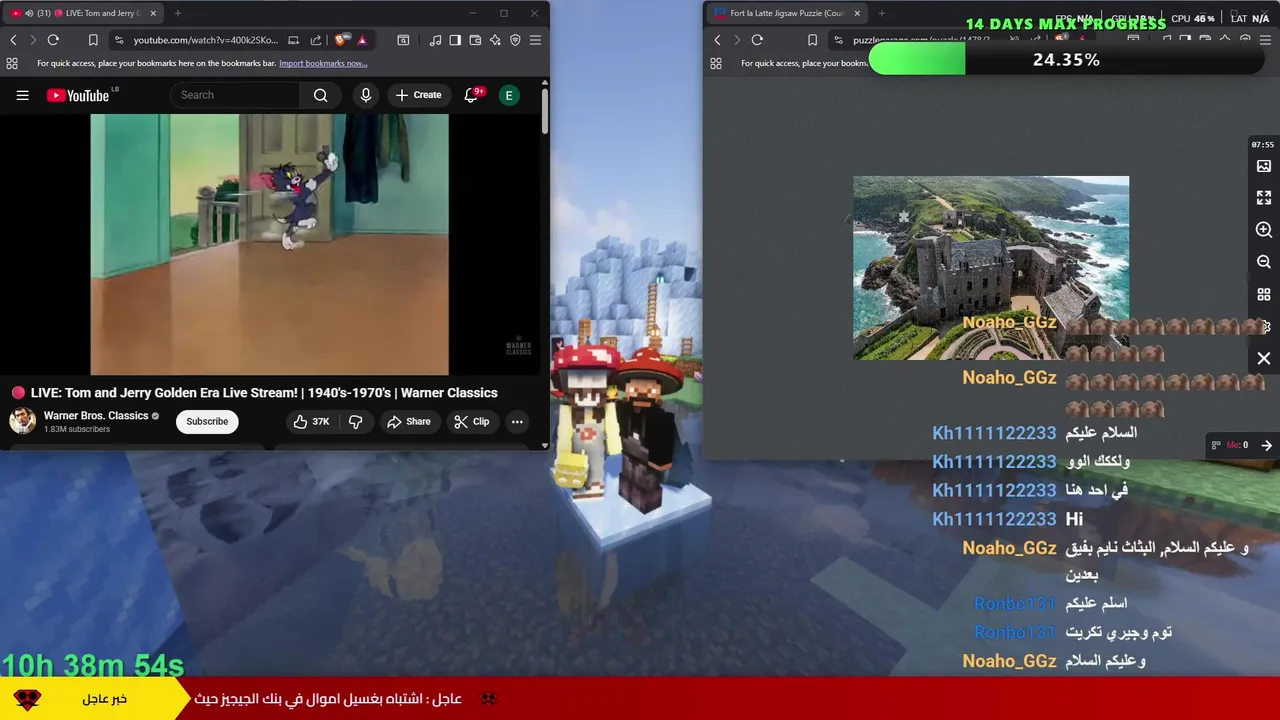
Task: Focus the YouTube Search input field
Action: tap(235, 95)
